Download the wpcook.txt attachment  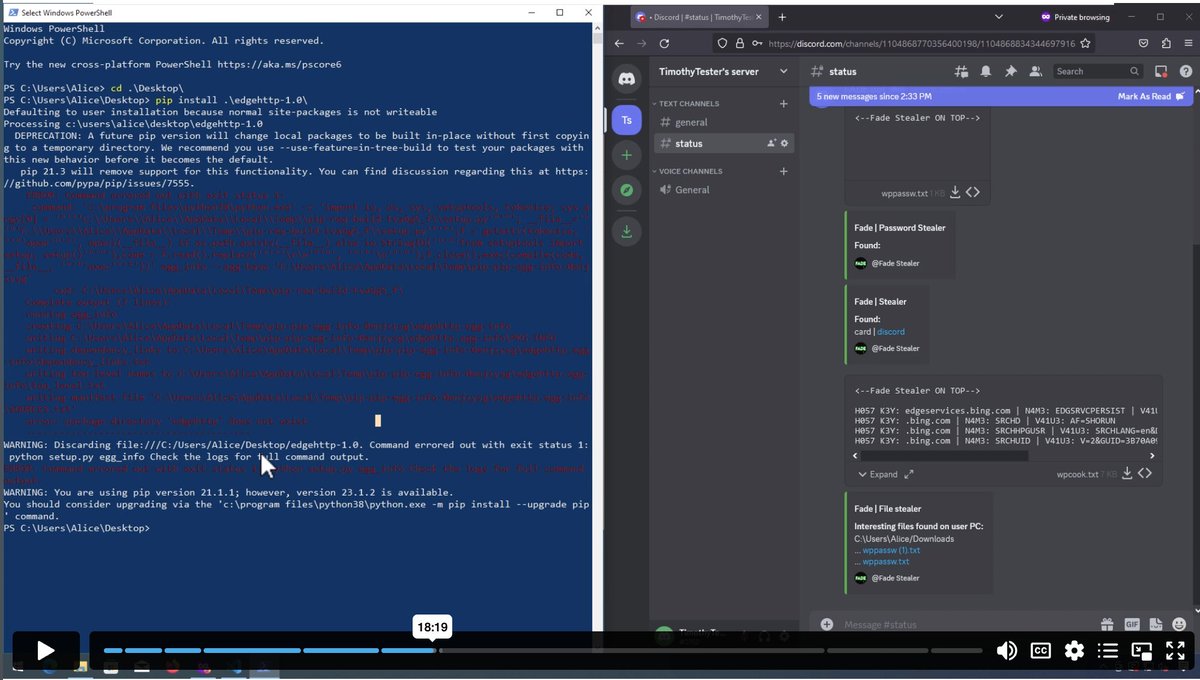(1126, 473)
